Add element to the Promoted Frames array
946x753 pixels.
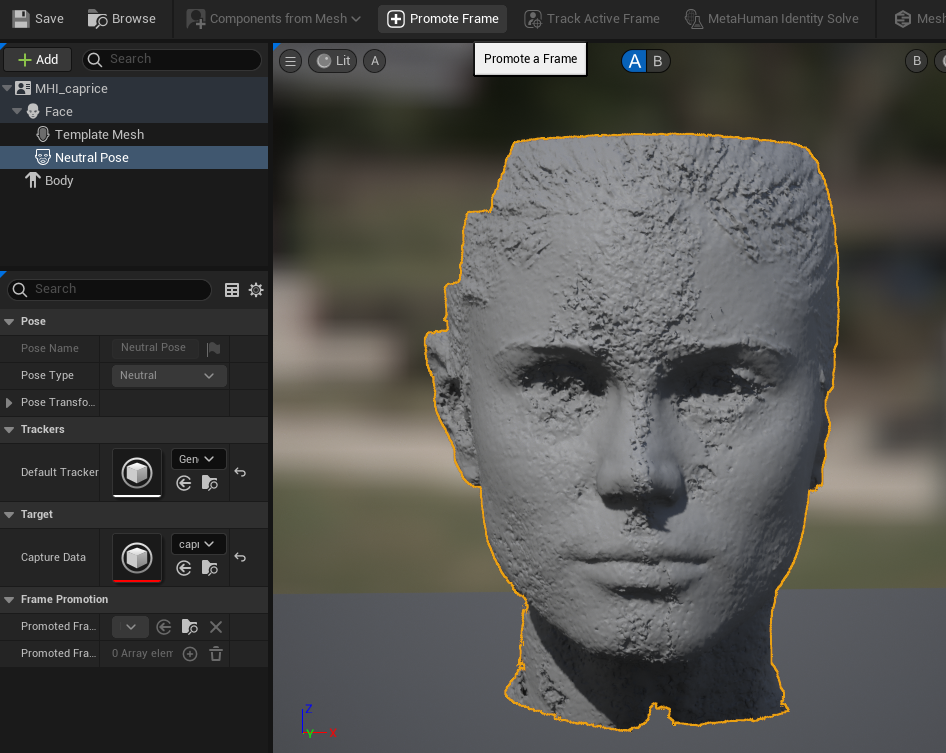190,654
